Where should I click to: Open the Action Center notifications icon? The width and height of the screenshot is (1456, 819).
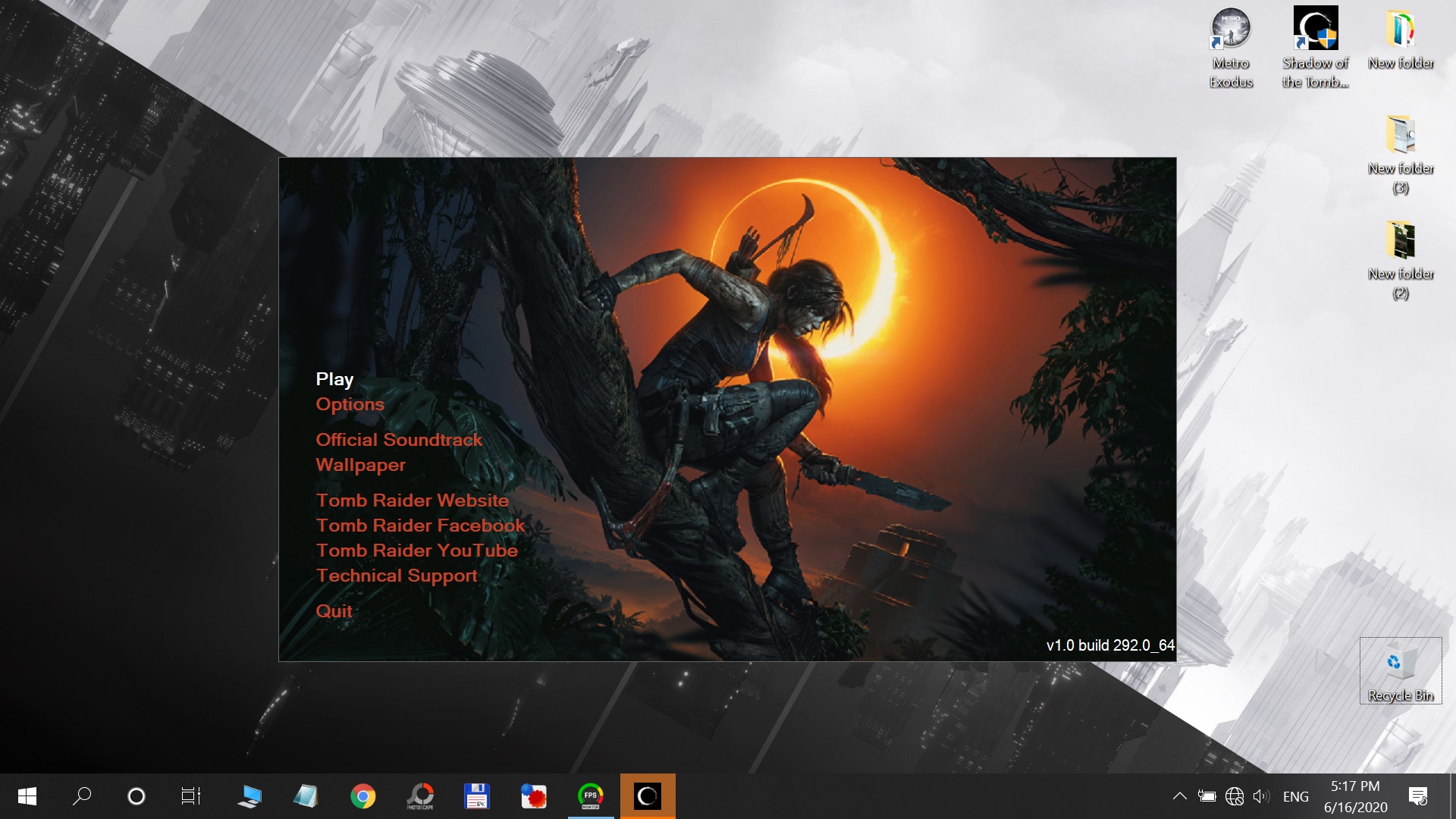(1418, 796)
